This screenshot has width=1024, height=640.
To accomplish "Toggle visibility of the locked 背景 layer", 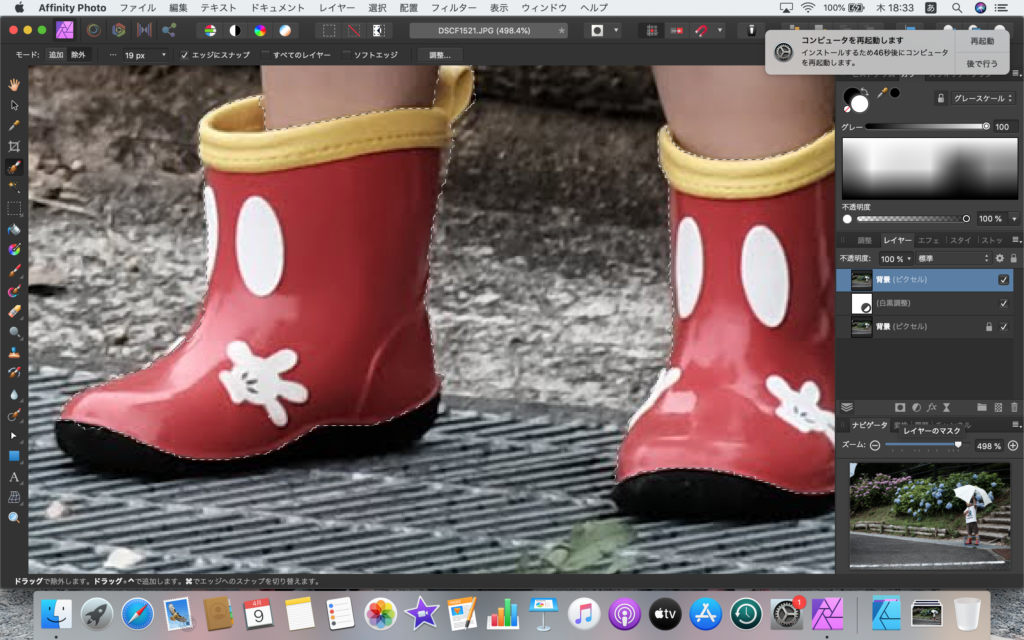I will (1003, 327).
